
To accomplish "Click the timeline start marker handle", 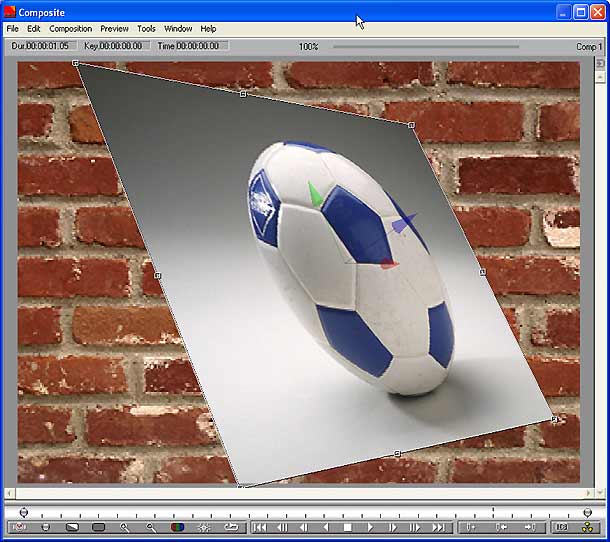I will click(24, 512).
